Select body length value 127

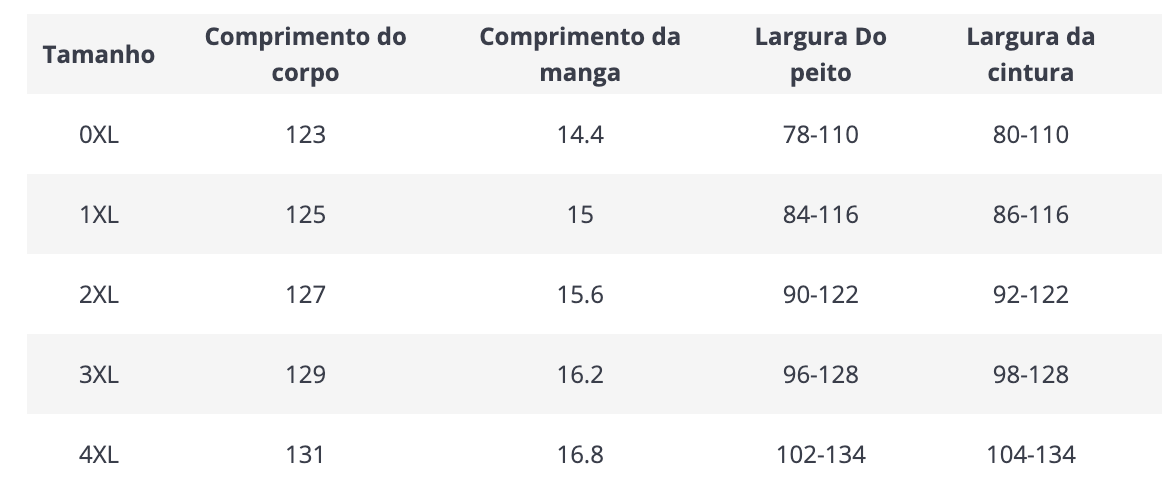(305, 294)
